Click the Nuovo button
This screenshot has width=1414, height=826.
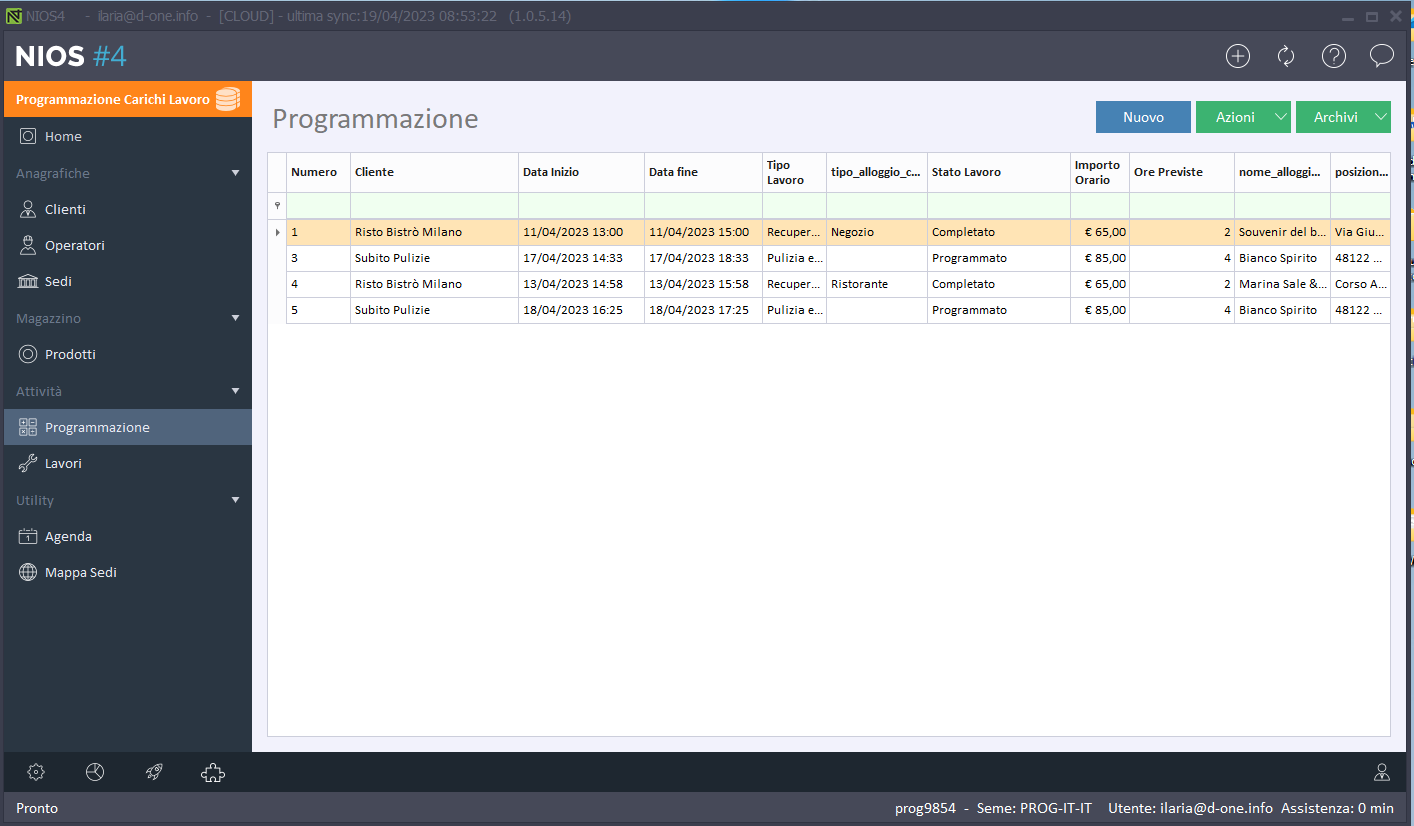pos(1143,117)
